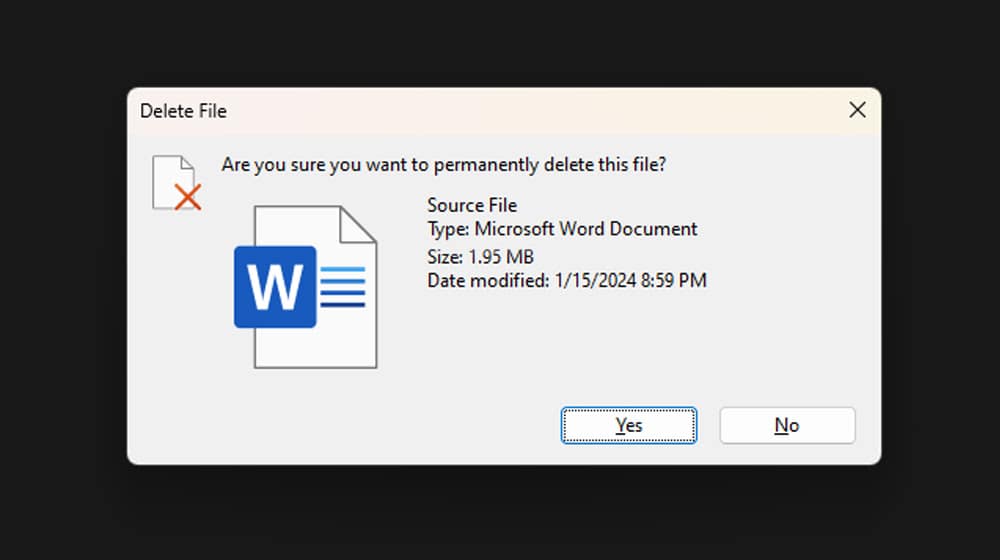Viewport: 1000px width, 560px height.
Task: Click the Type: label line
Action: (448, 229)
